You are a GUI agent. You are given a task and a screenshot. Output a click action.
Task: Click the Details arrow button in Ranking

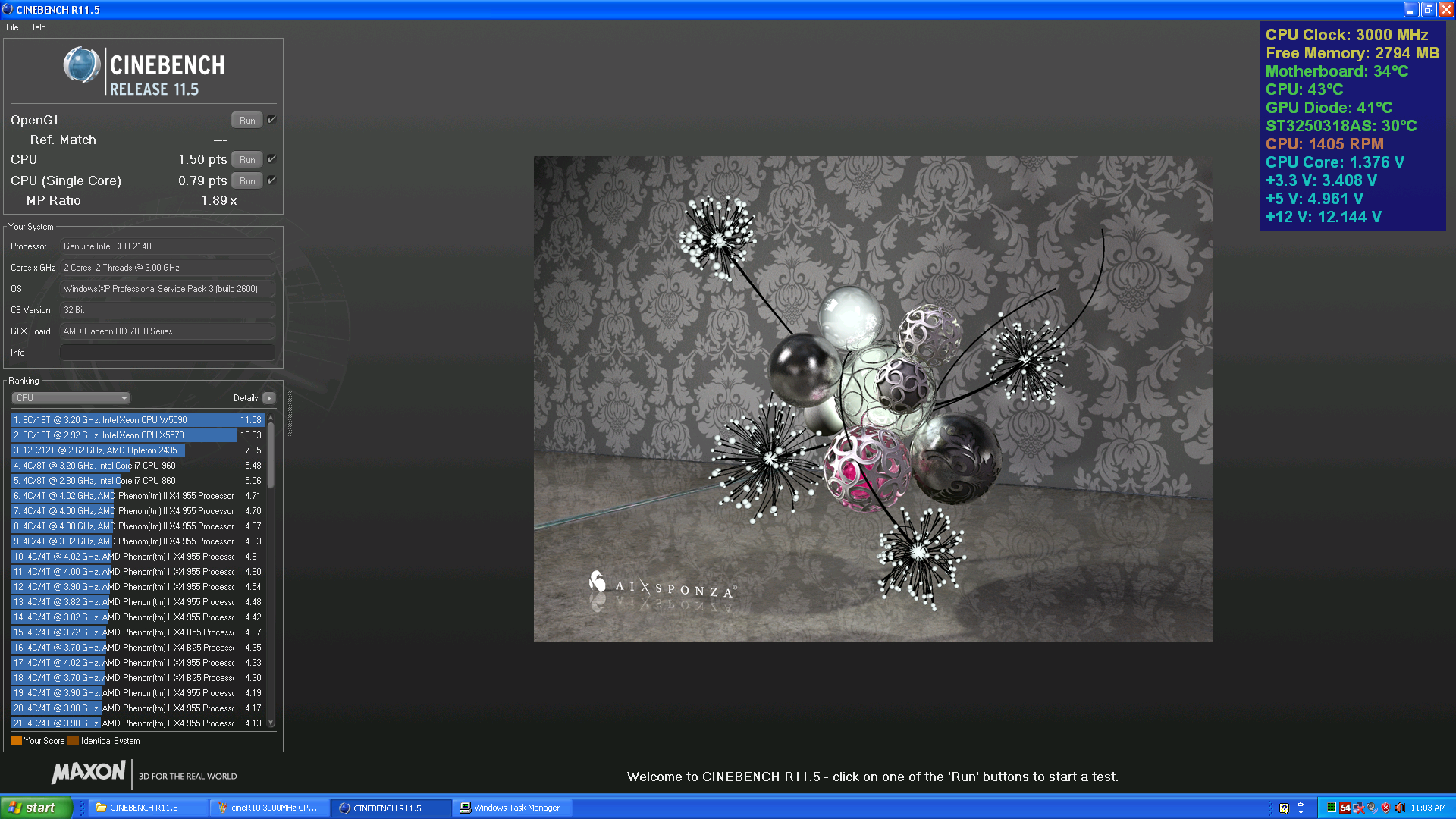click(x=269, y=398)
